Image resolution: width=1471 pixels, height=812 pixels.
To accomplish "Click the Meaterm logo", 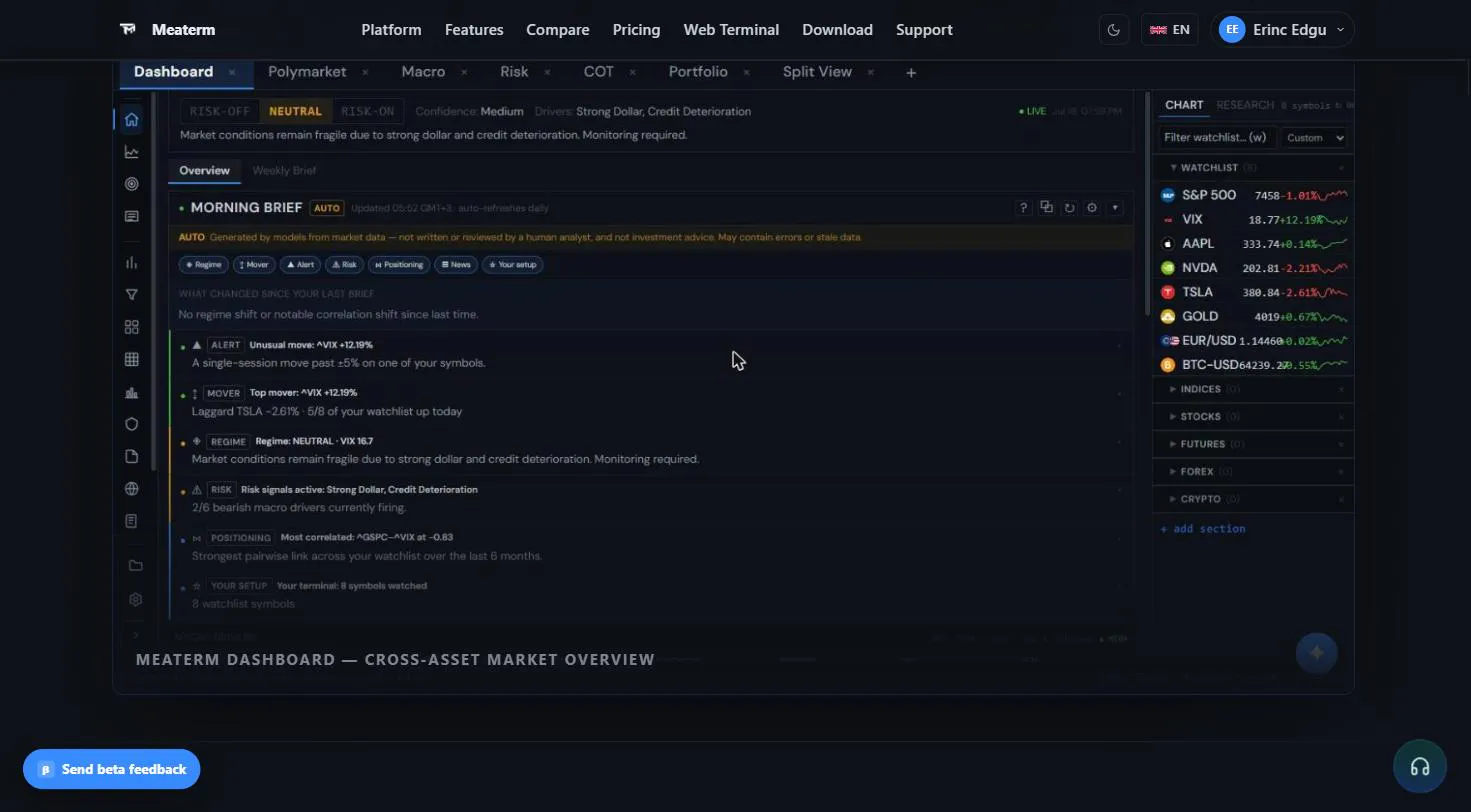I will point(167,30).
